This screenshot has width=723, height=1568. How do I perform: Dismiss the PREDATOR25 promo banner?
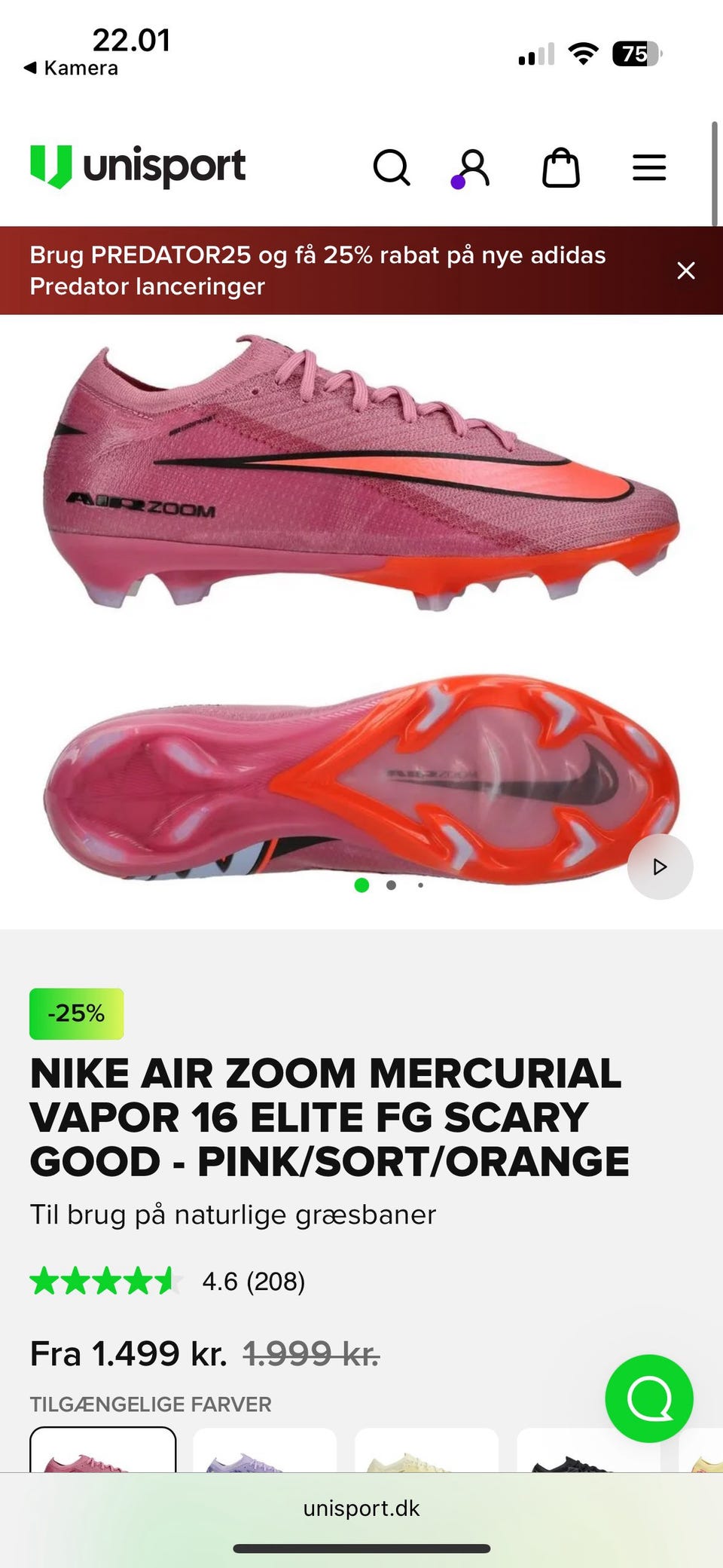click(x=685, y=271)
